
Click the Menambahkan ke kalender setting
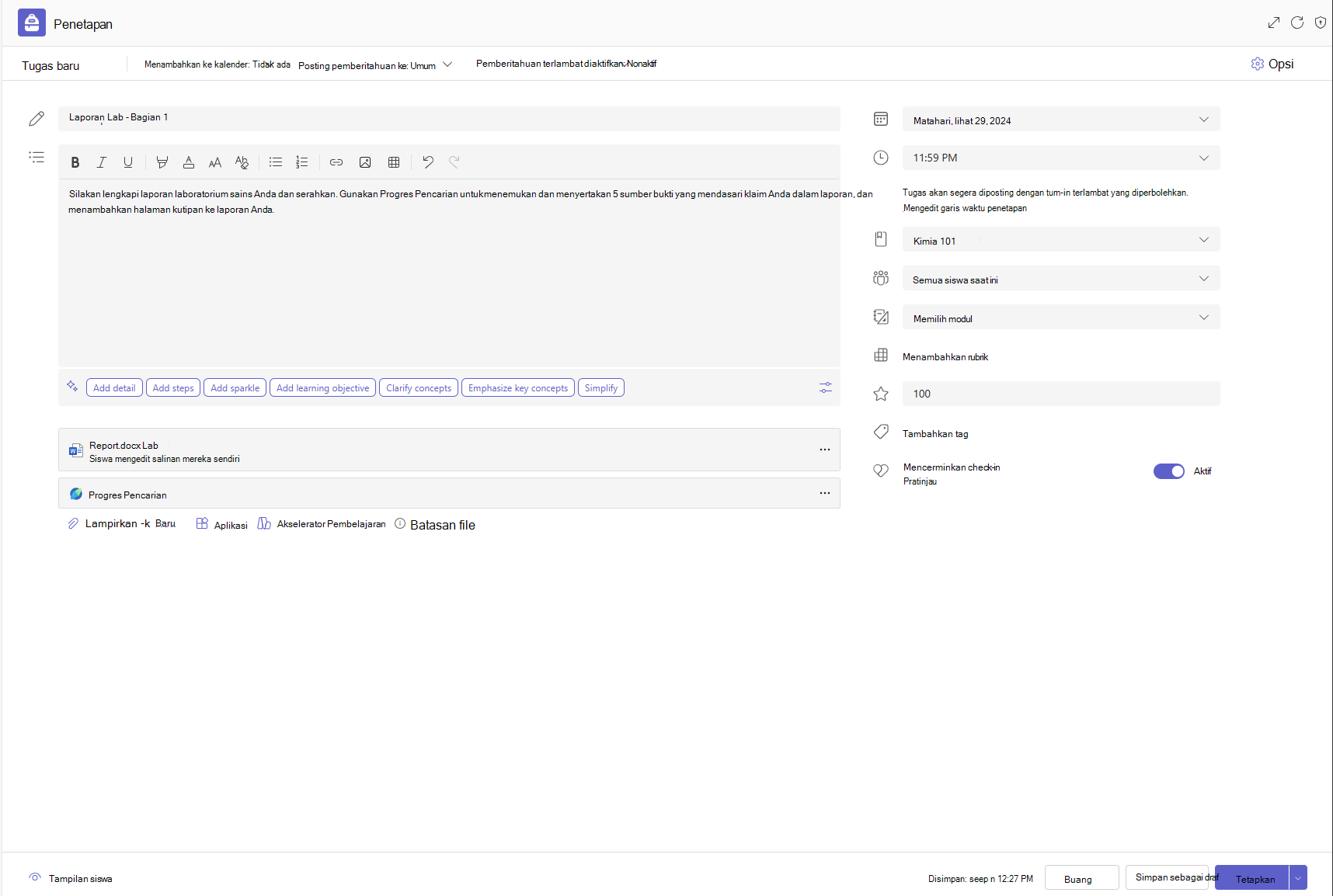[218, 64]
